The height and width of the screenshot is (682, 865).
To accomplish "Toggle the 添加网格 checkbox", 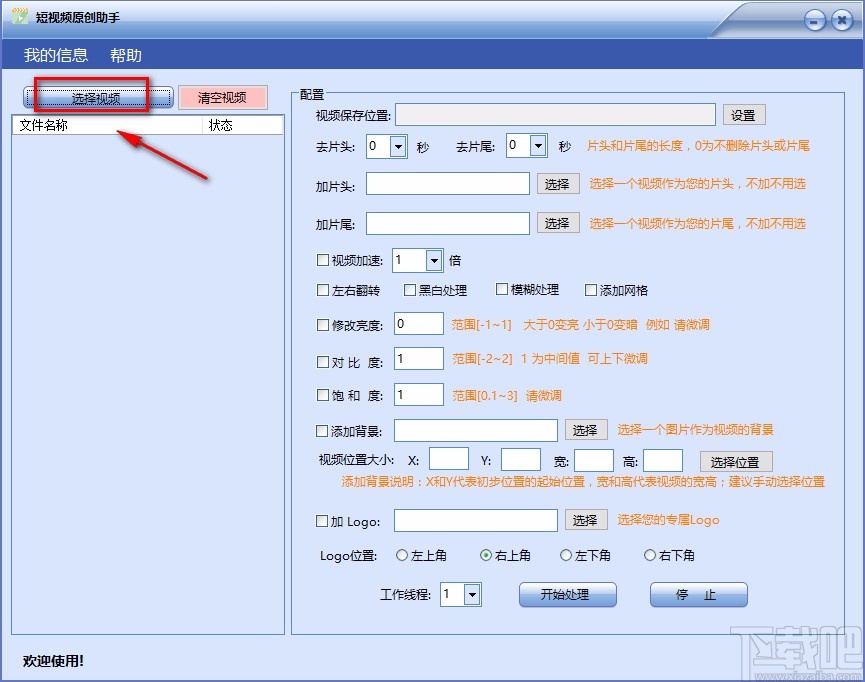I will point(590,290).
